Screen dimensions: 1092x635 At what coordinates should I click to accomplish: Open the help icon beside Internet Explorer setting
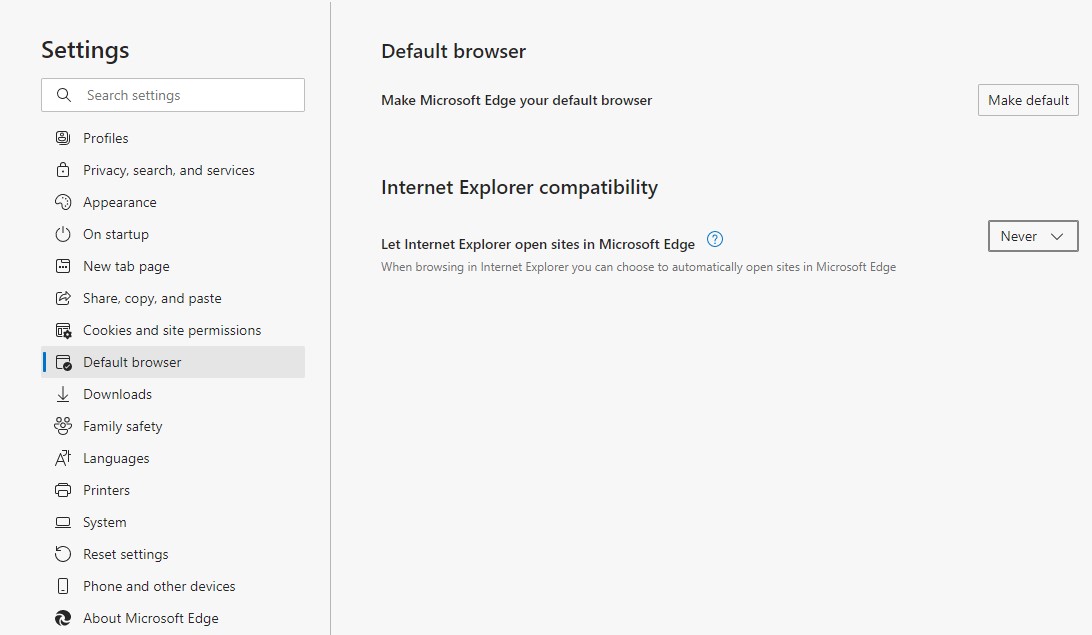715,240
